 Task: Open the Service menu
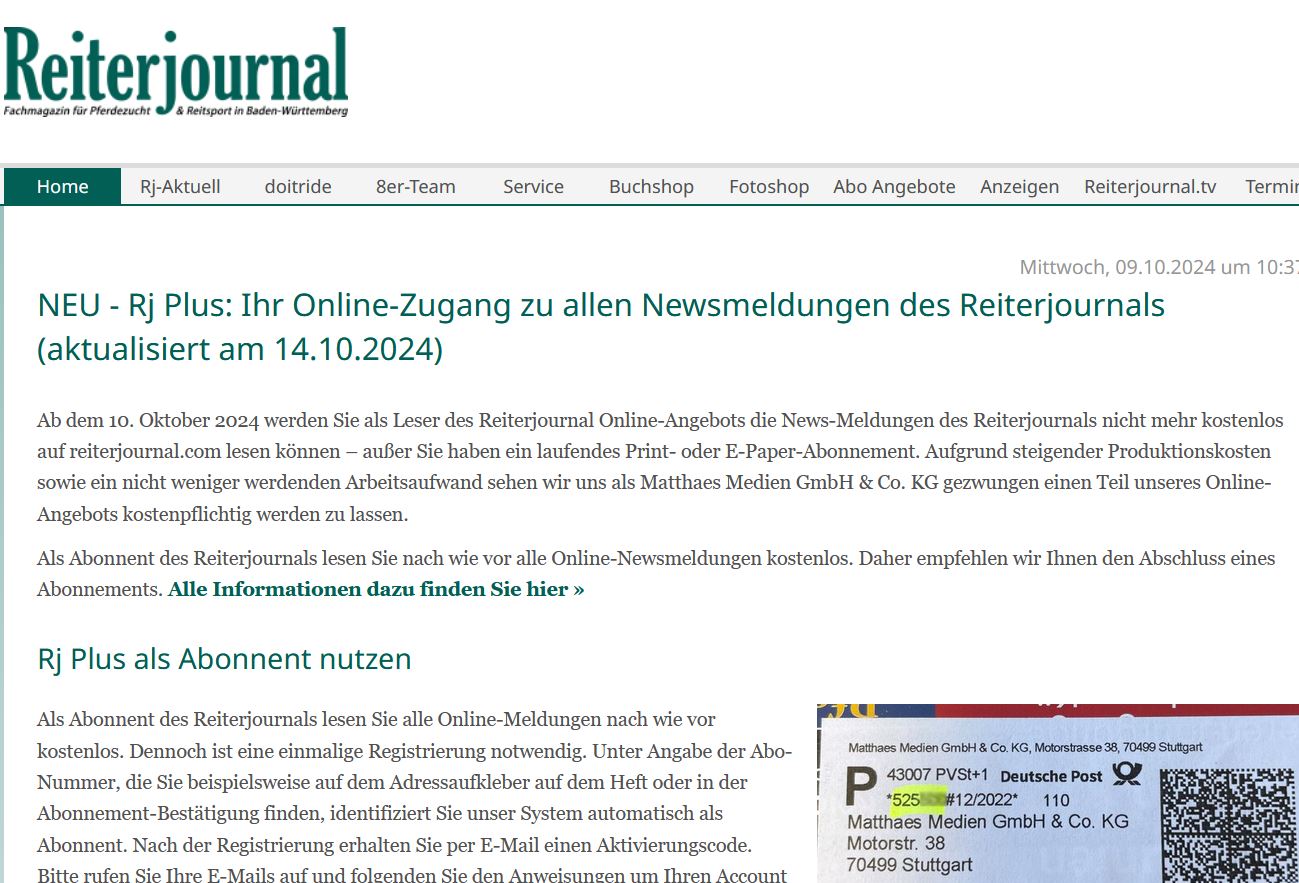click(x=533, y=187)
